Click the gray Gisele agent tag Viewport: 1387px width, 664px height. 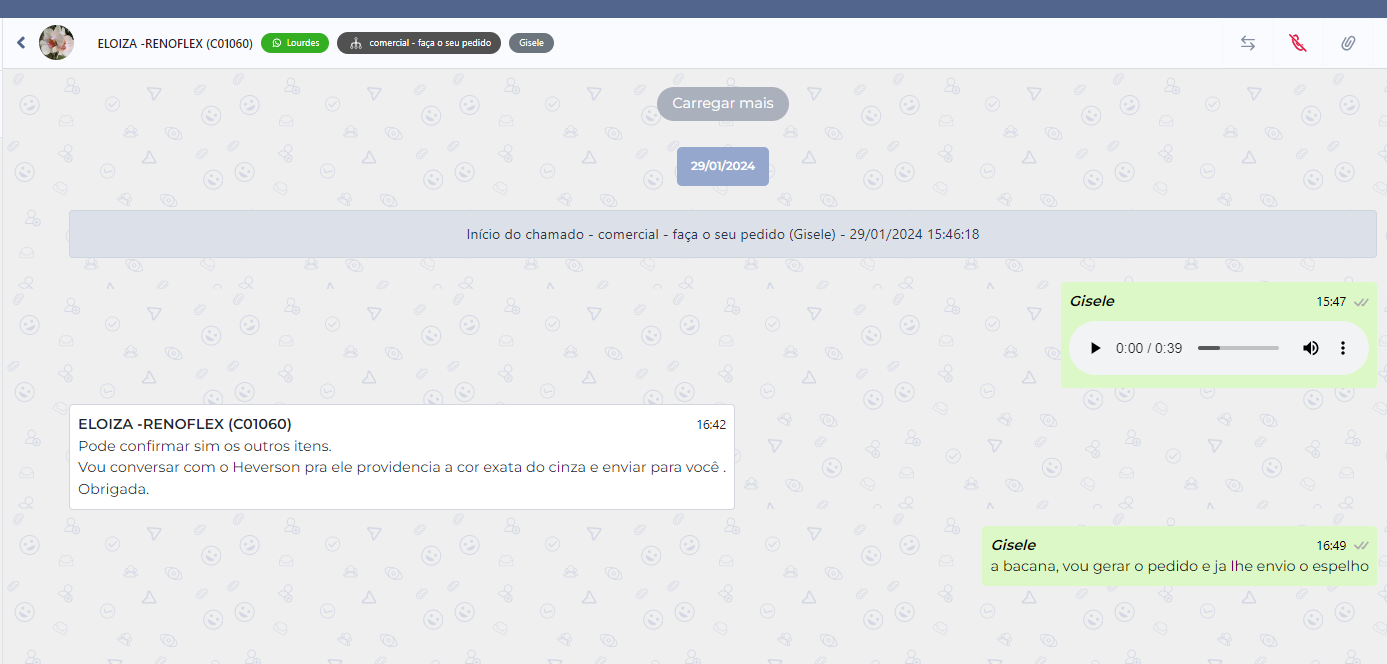pyautogui.click(x=531, y=43)
